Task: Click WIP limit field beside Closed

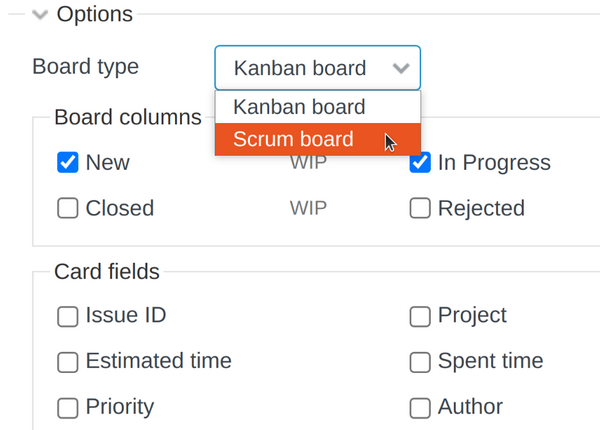Action: (308, 209)
